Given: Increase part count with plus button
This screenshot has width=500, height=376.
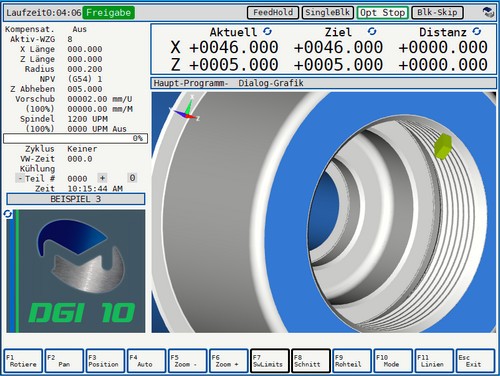Looking at the screenshot, I should [x=102, y=178].
